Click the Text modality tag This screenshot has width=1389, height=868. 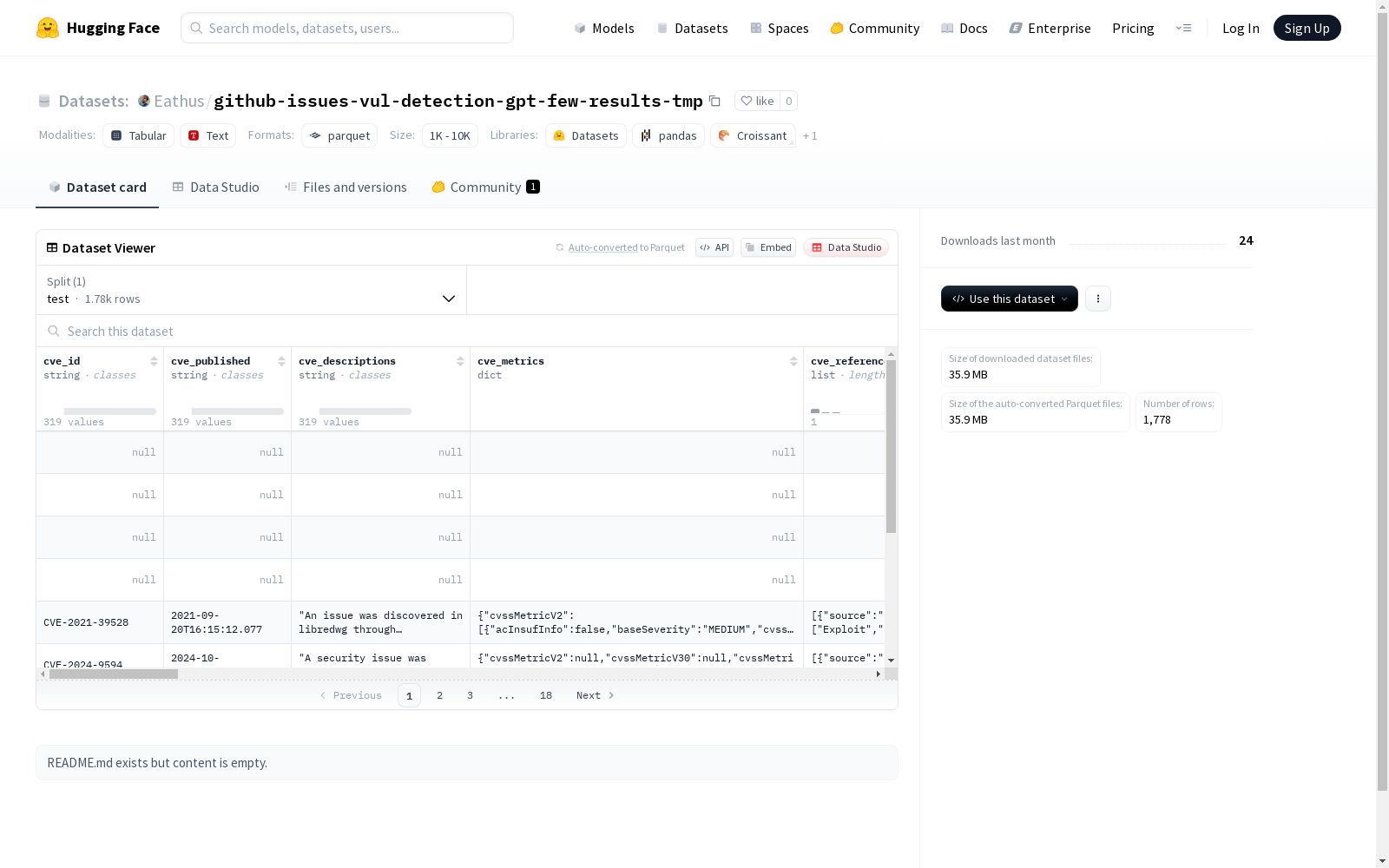(208, 135)
